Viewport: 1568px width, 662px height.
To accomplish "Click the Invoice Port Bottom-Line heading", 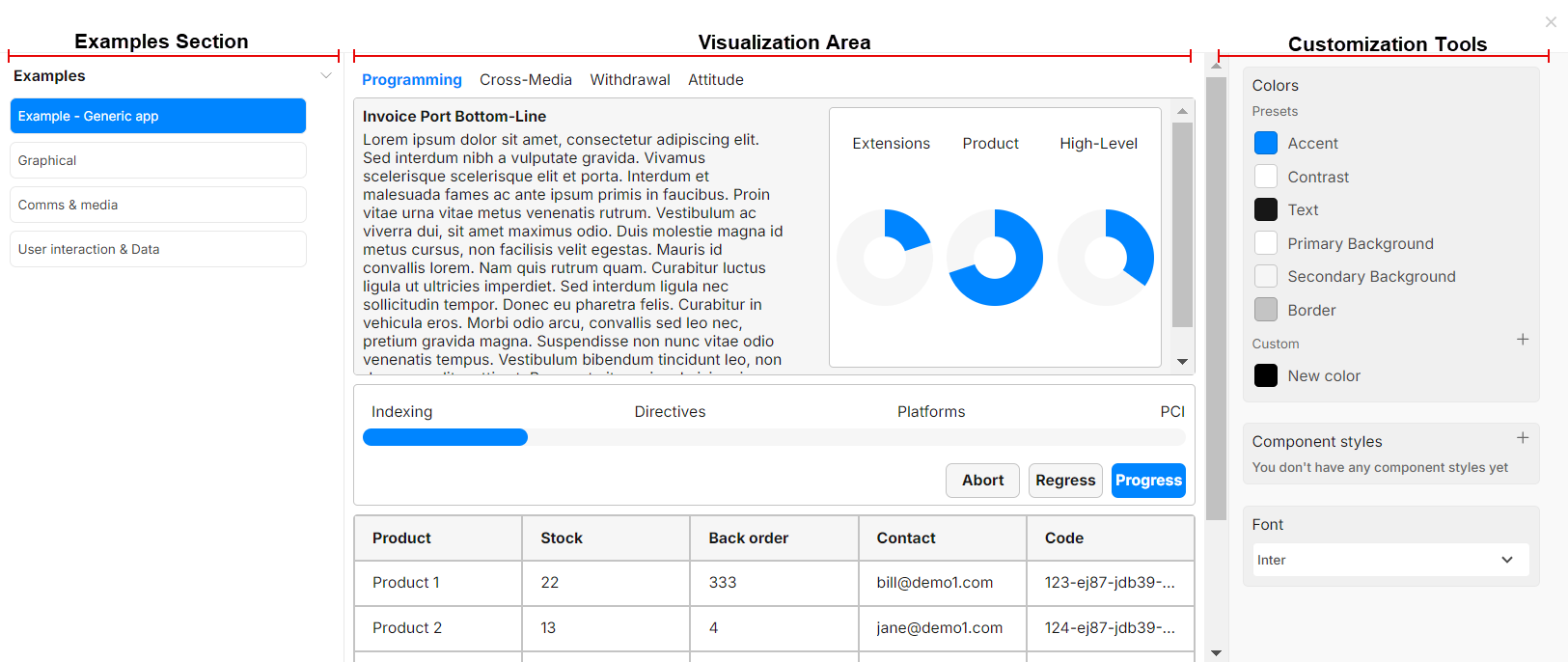I will (454, 117).
